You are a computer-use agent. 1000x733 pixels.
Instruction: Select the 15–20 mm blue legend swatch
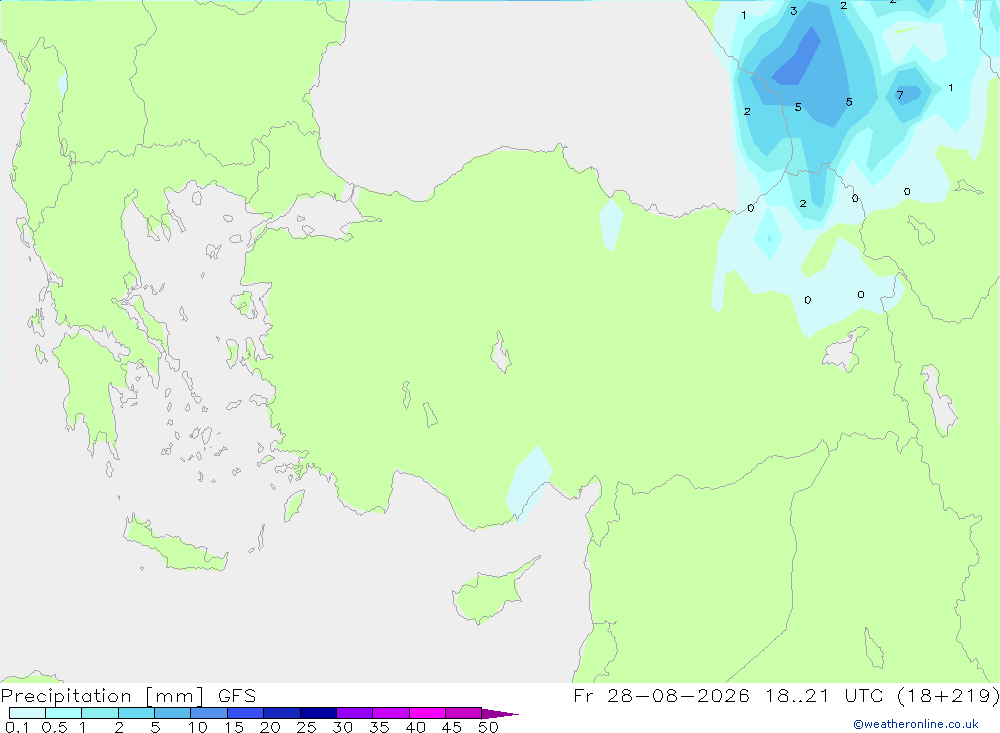245,713
